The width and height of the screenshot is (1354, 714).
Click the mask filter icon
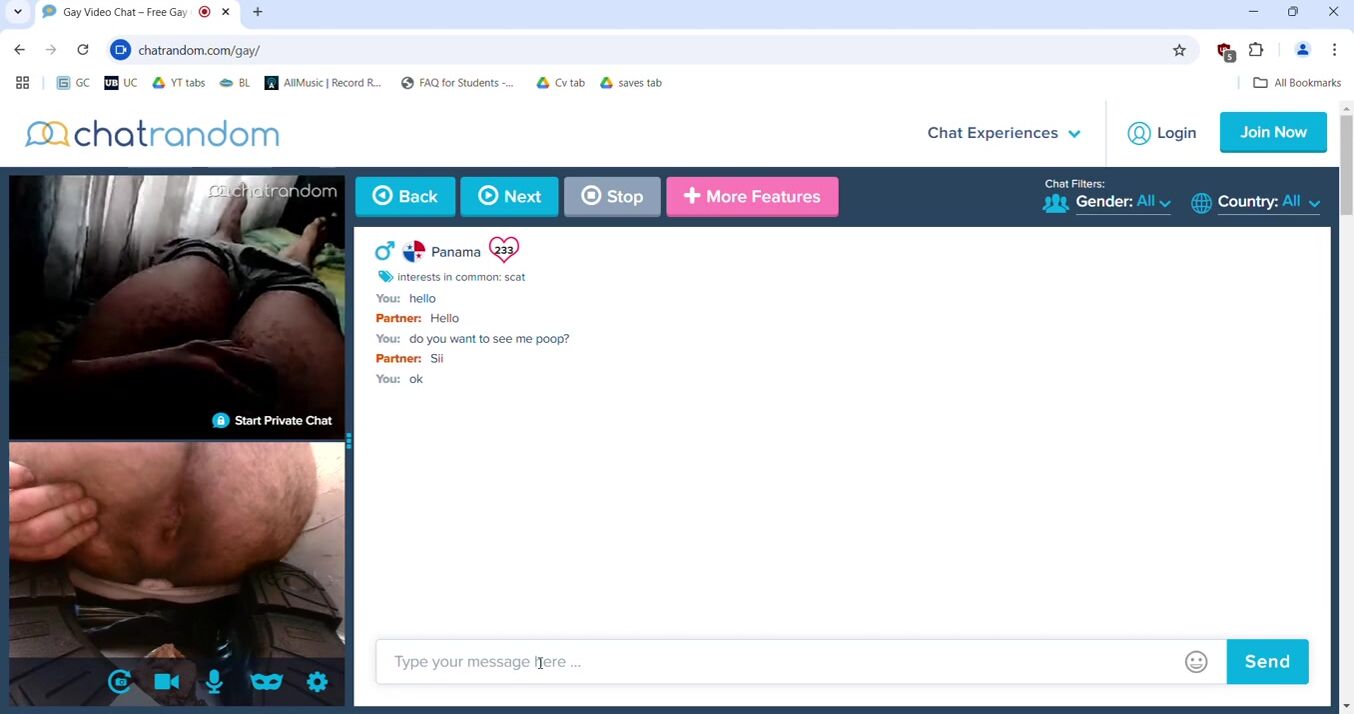266,682
